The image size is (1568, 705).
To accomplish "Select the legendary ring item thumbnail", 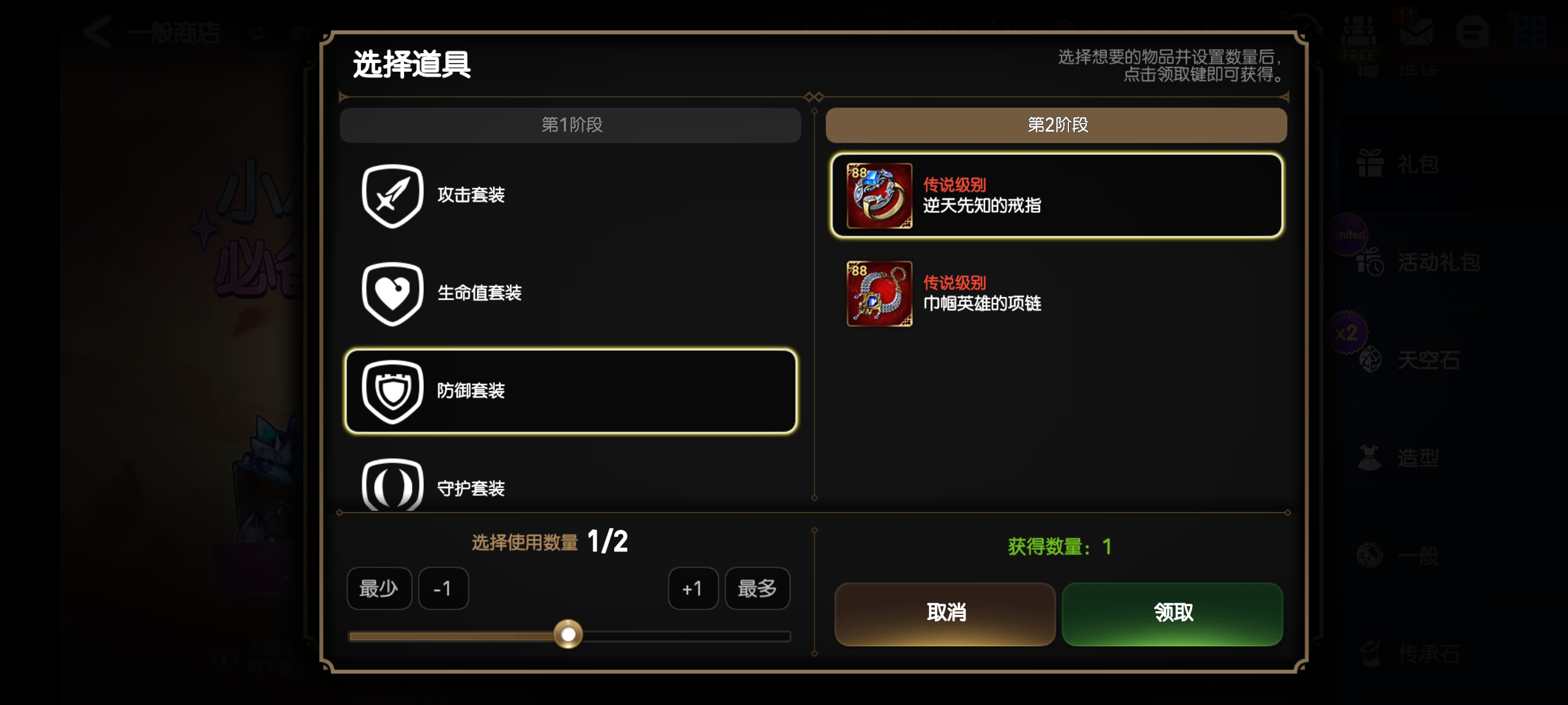I will 879,195.
